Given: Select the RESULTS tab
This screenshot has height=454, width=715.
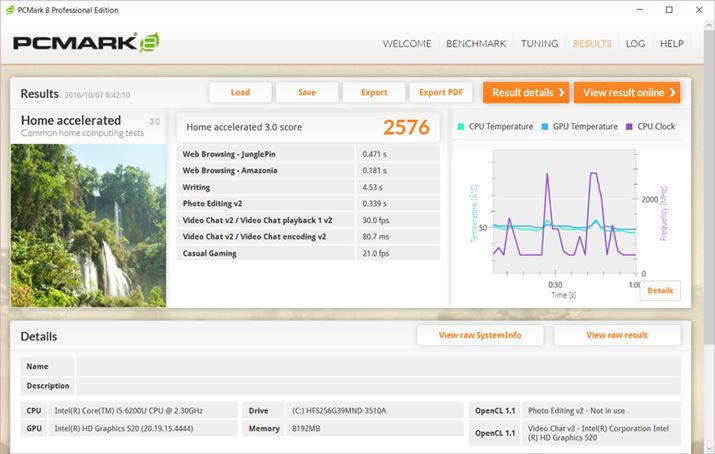Looking at the screenshot, I should click(592, 44).
